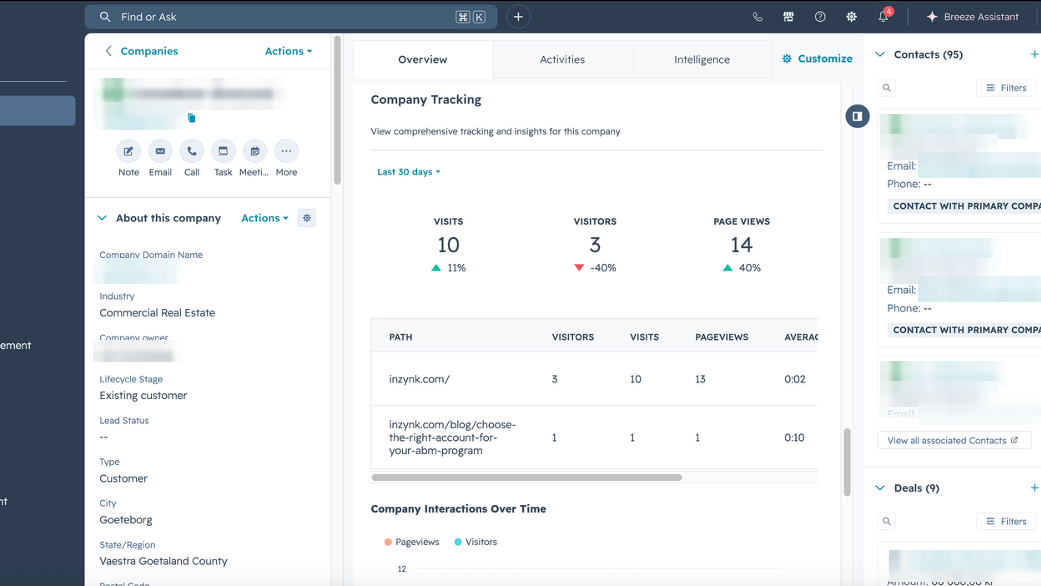Image resolution: width=1041 pixels, height=586 pixels.
Task: Click the copy icon under company name
Action: pos(191,118)
